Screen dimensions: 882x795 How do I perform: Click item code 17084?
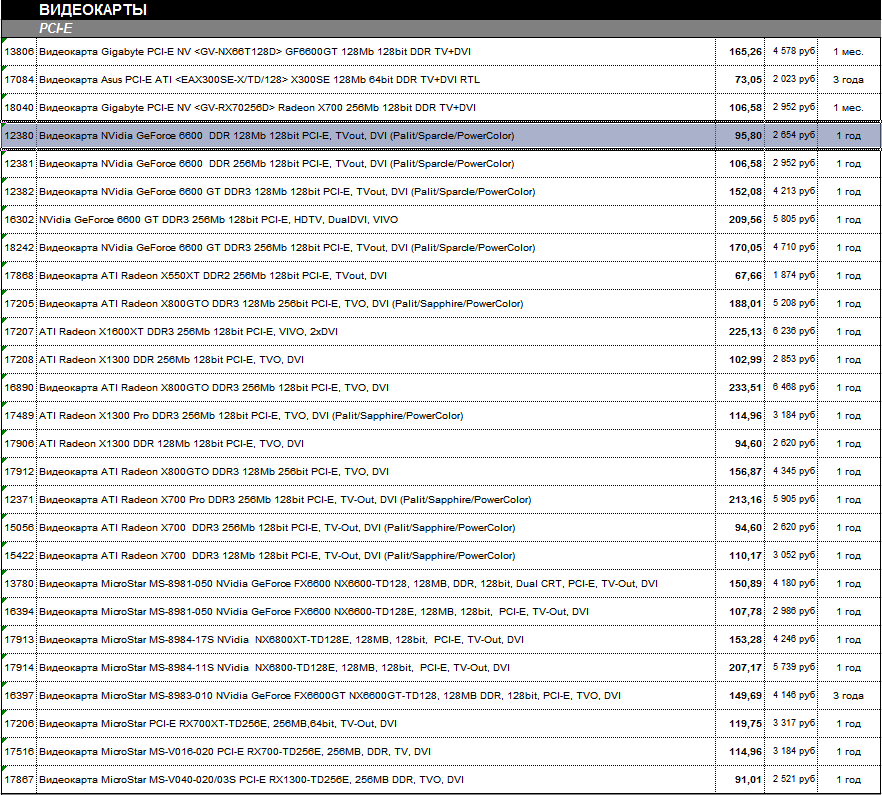click(19, 80)
